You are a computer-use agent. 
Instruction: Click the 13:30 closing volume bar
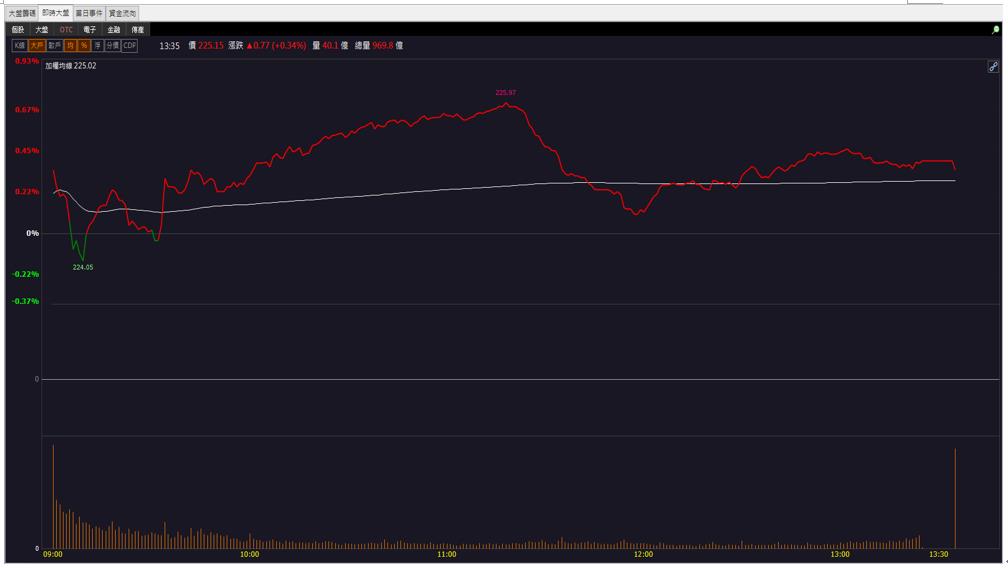pyautogui.click(x=955, y=499)
